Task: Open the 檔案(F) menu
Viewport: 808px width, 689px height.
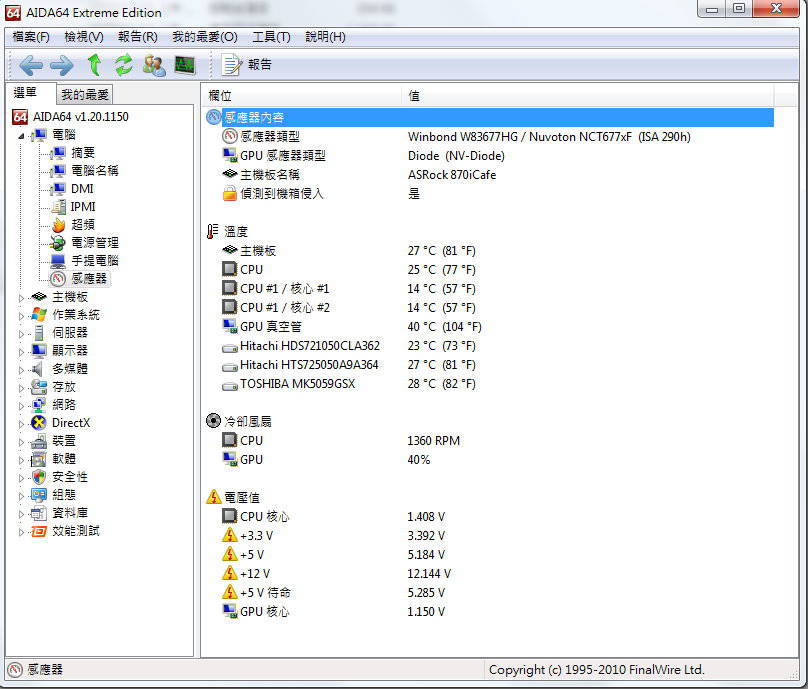Action: [x=31, y=37]
